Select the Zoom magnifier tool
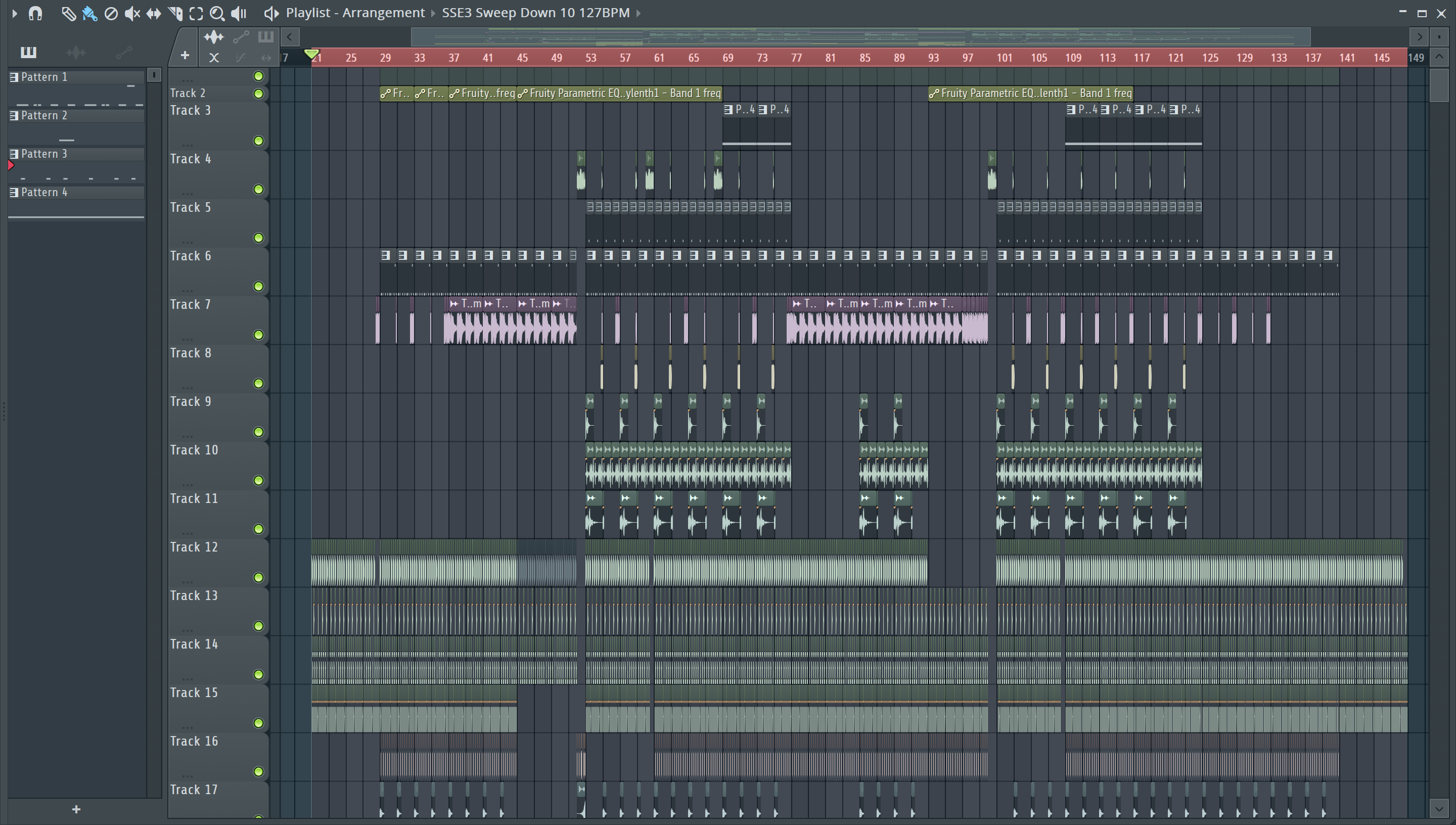 pyautogui.click(x=217, y=13)
